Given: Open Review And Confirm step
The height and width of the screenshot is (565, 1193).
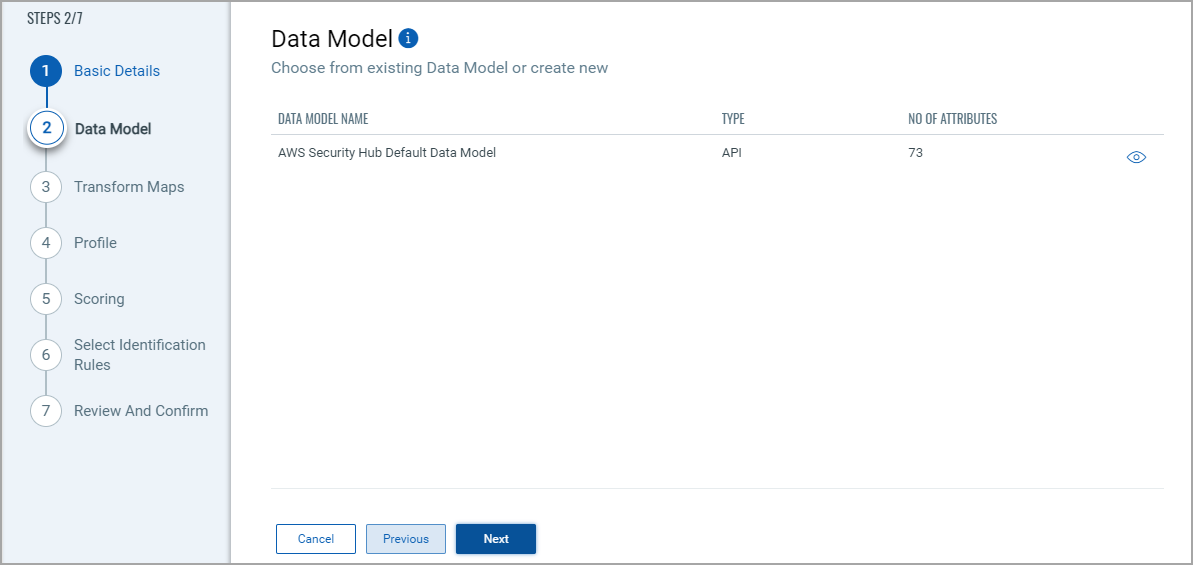Looking at the screenshot, I should click(x=141, y=411).
